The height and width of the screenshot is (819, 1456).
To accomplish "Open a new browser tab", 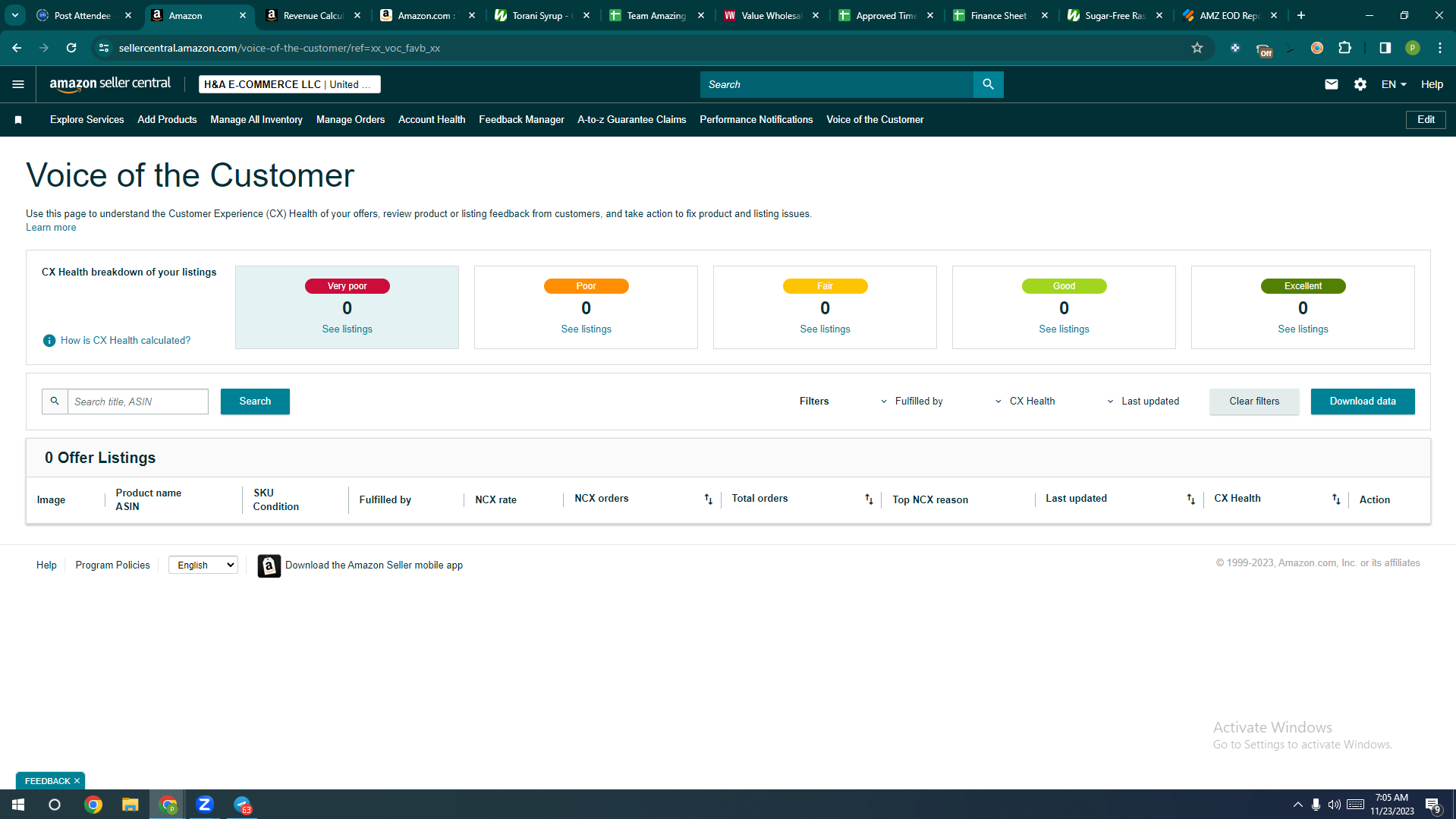I will click(x=1301, y=15).
